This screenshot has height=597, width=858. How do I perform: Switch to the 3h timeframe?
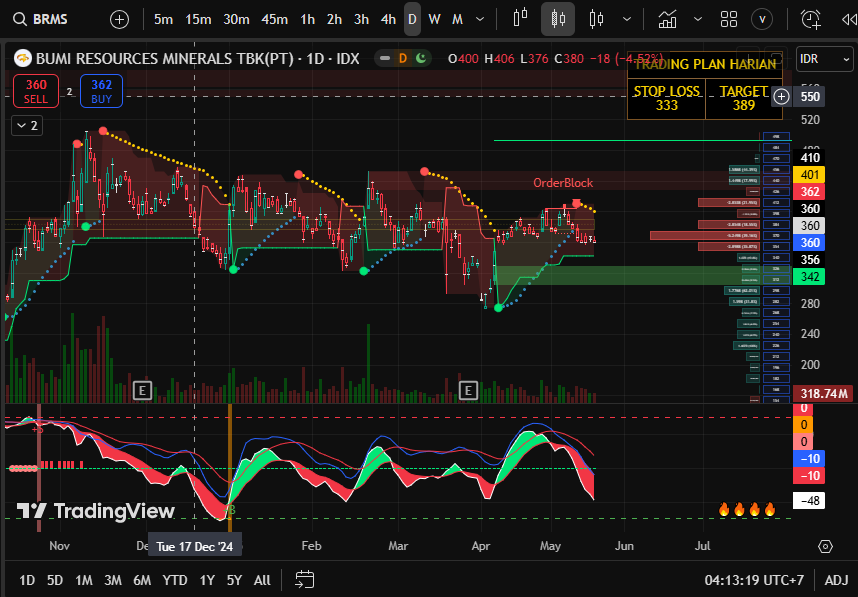point(361,19)
